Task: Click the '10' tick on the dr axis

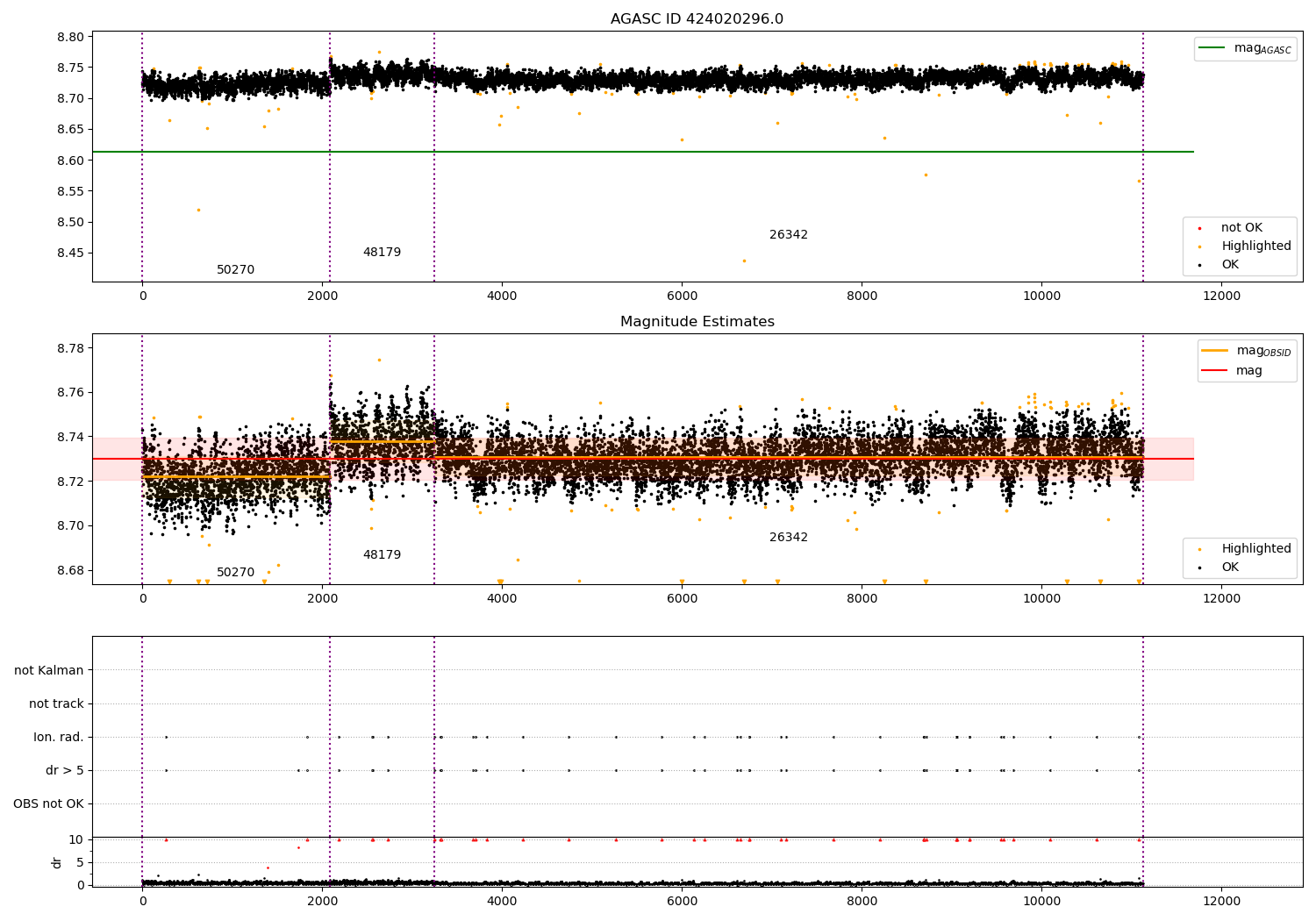Action: (x=76, y=840)
